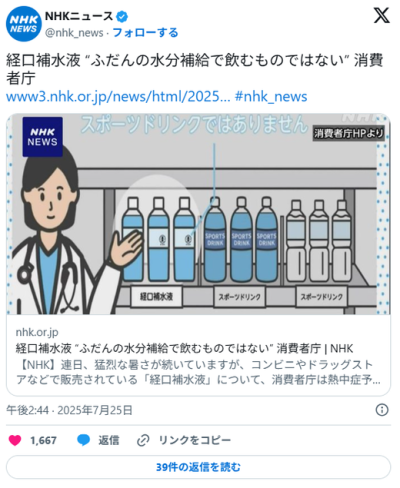Click 39件の返信を読む button
This screenshot has height=488, width=400.
click(x=198, y=467)
